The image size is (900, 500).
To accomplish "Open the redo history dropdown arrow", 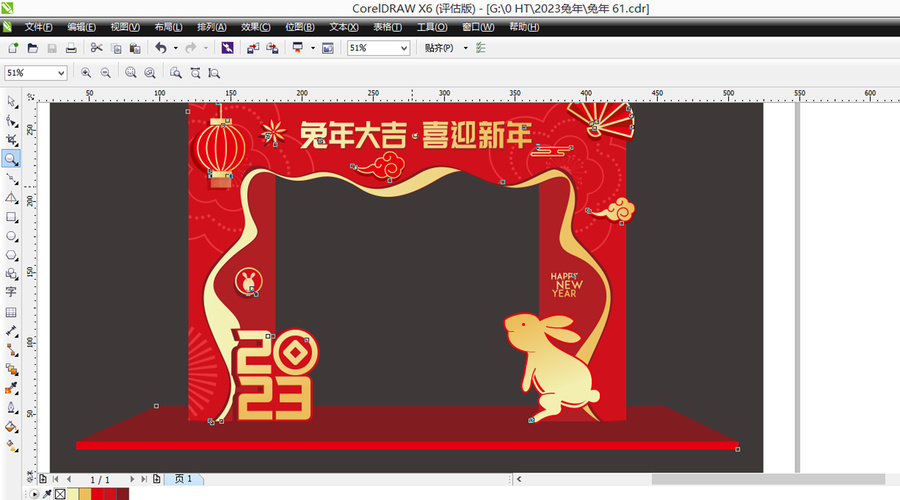I will [205, 48].
